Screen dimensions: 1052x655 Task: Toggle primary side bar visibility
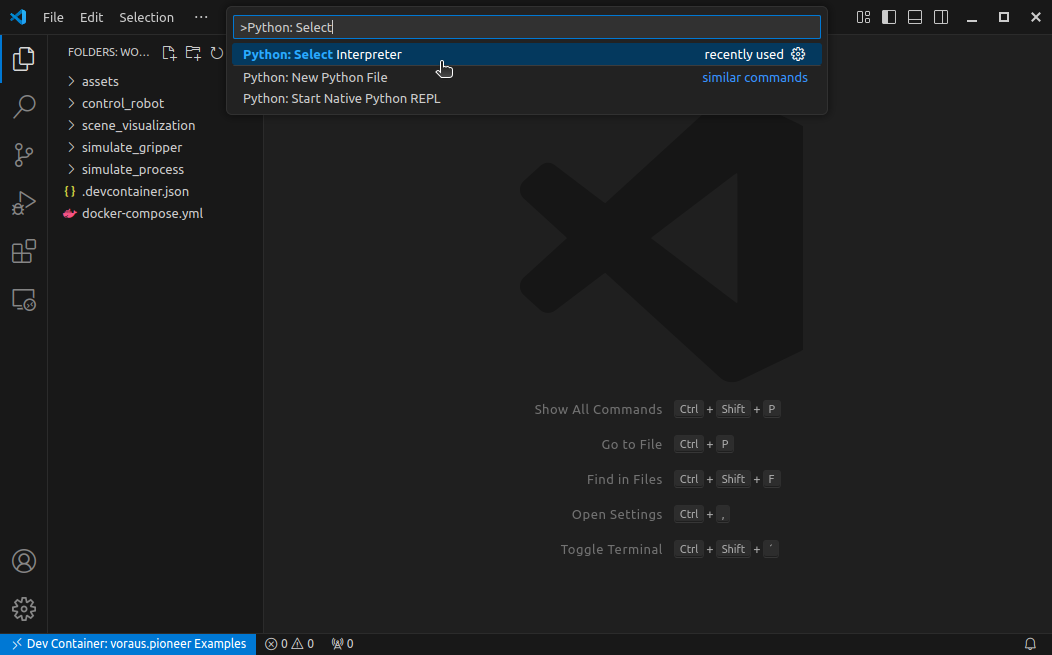point(889,17)
